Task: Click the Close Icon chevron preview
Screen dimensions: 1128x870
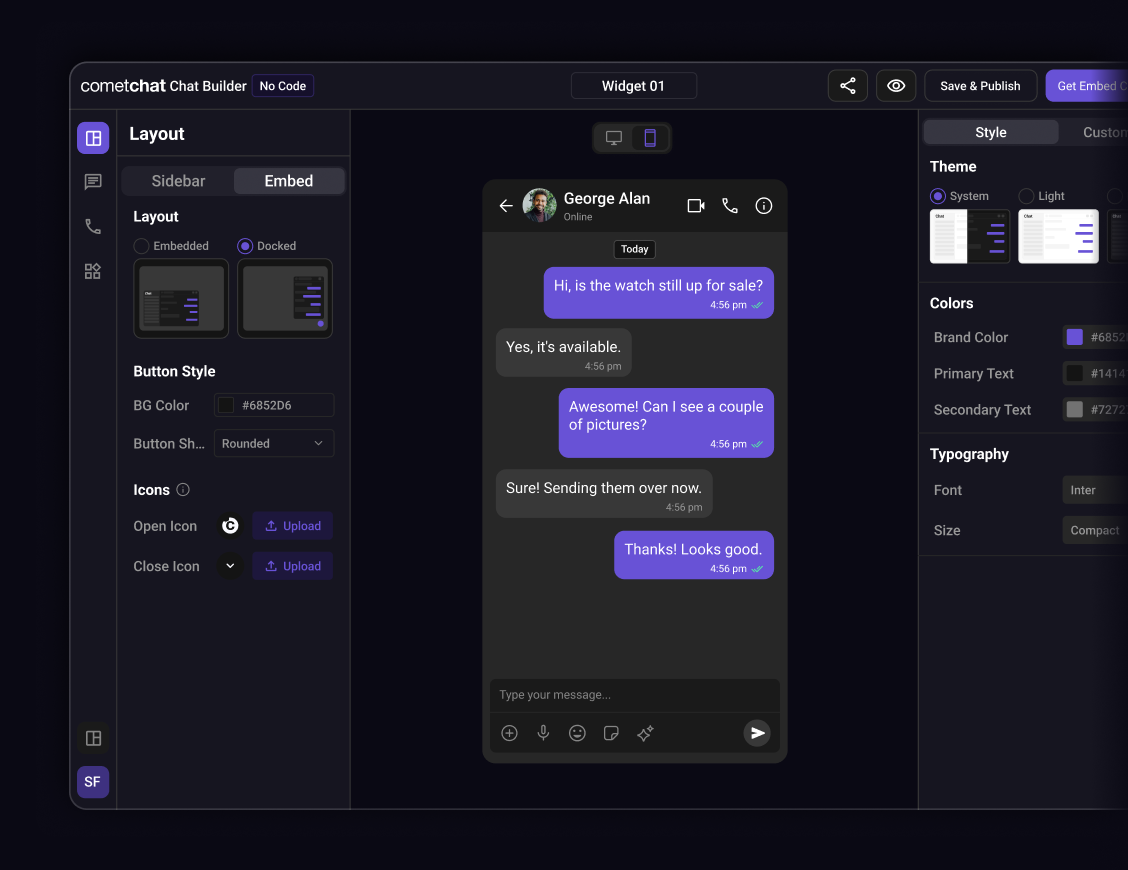Action: click(230, 566)
